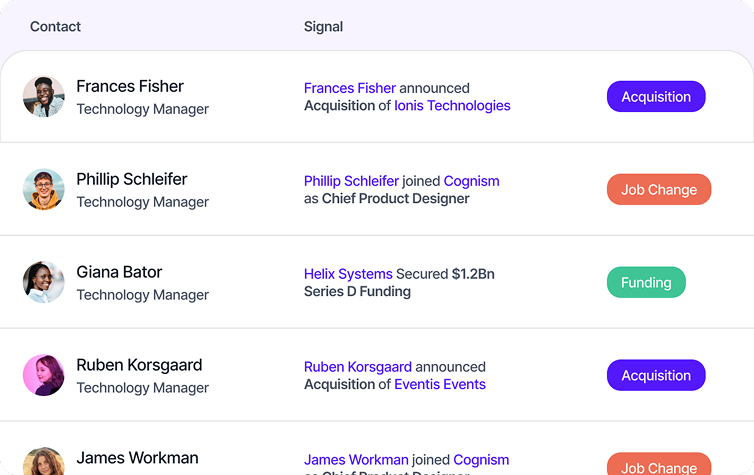
Task: Click Giana Bator's profile avatar
Action: [x=44, y=282]
